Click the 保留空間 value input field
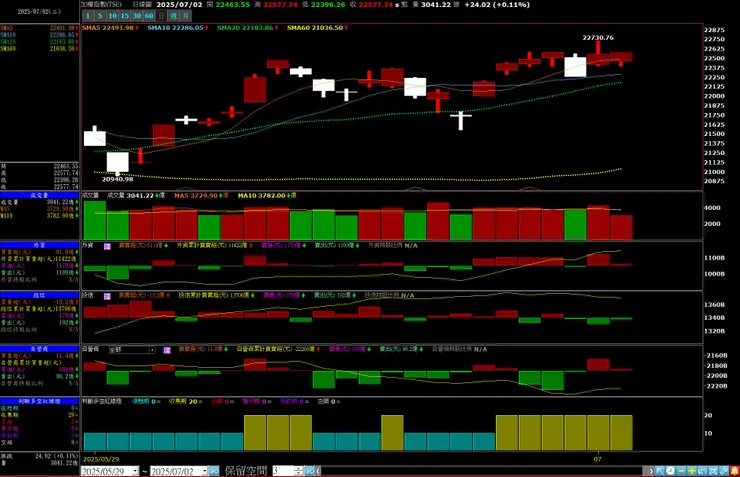This screenshot has height=477, width=740. tap(283, 471)
